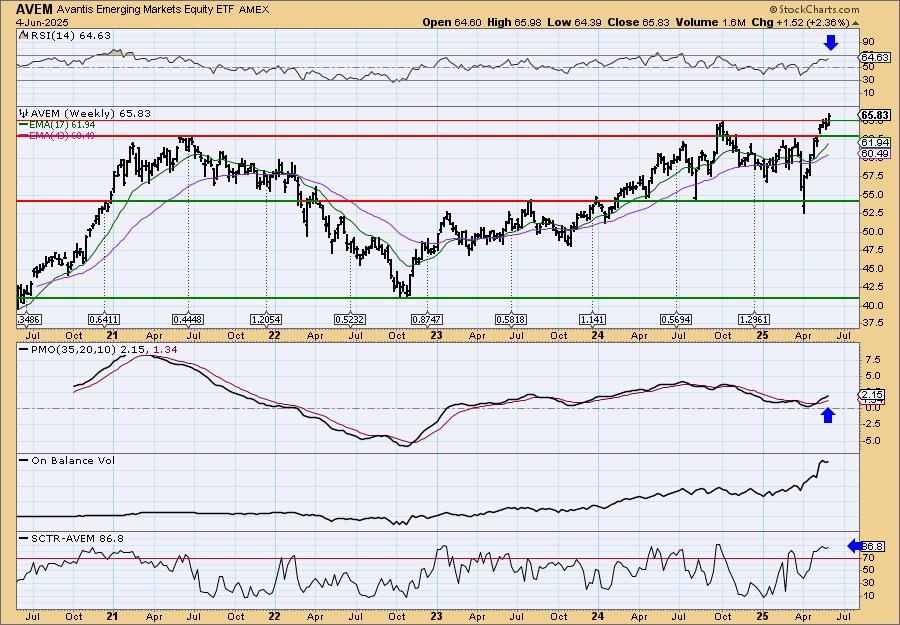900x625 pixels.
Task: Click the 2.15 PMO axis value tag
Action: [871, 394]
